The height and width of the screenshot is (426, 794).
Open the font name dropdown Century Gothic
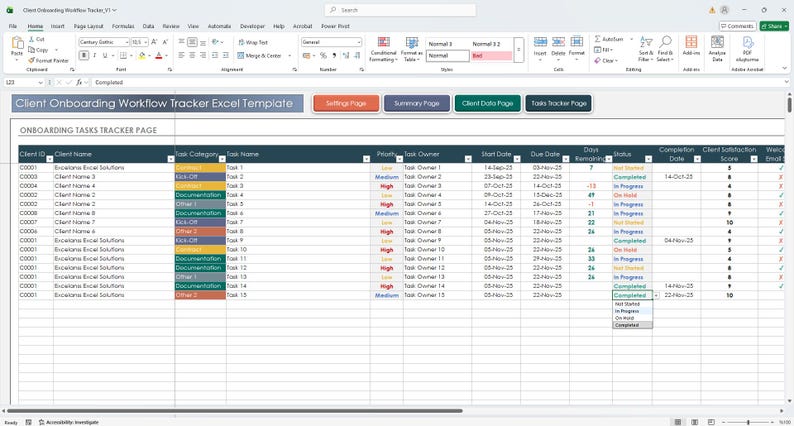coord(126,42)
